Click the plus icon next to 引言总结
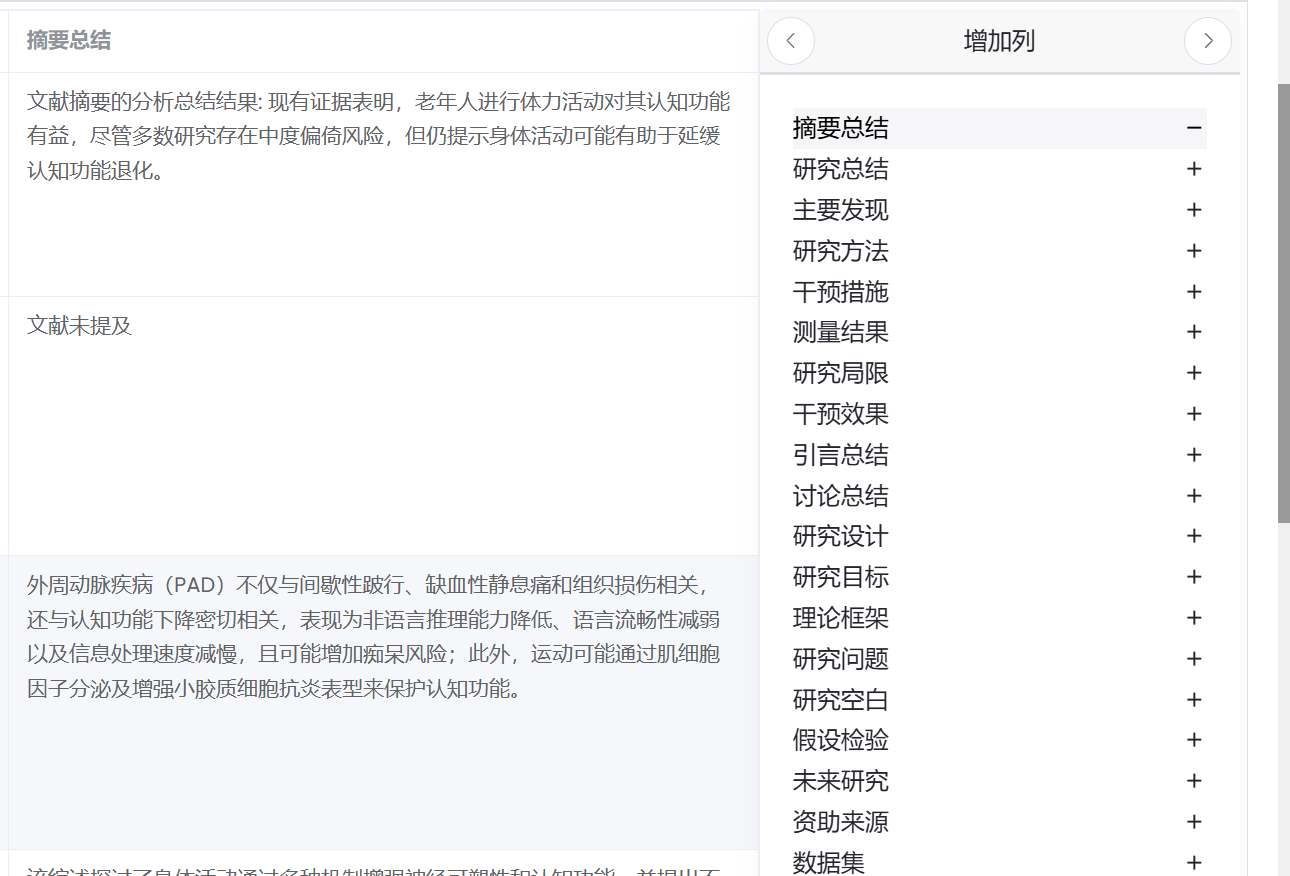The image size is (1290, 876). 1194,455
